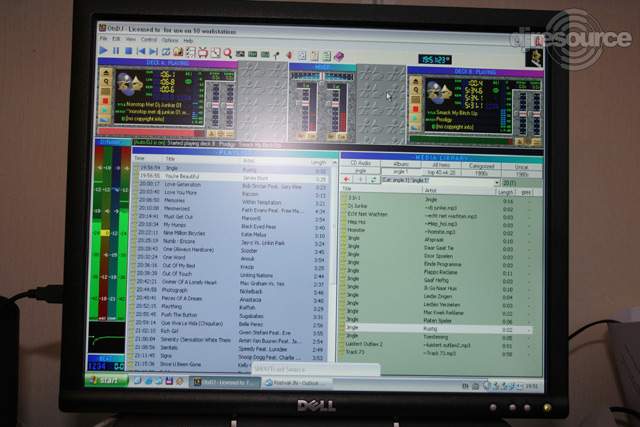Viewport: 640px width, 427px height.
Task: Open the purple book help icon
Action: tap(339, 56)
